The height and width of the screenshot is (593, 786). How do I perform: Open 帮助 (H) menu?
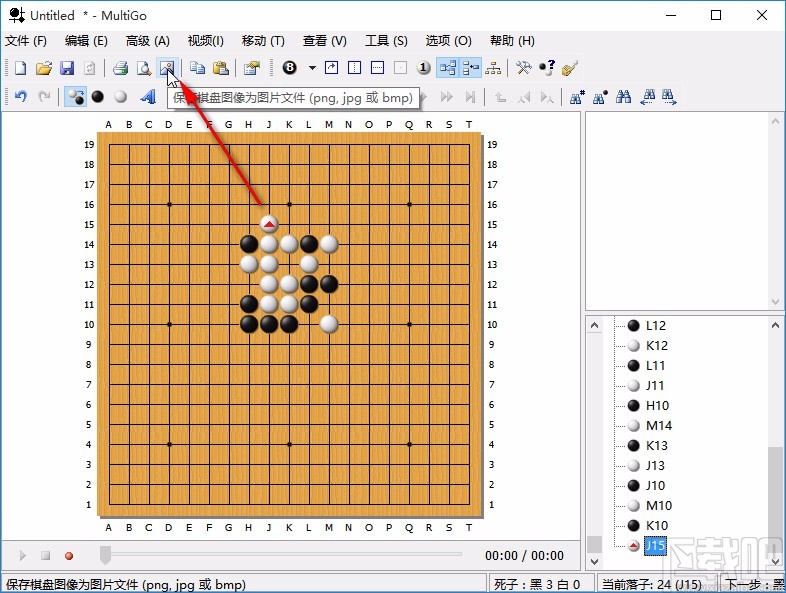click(512, 41)
